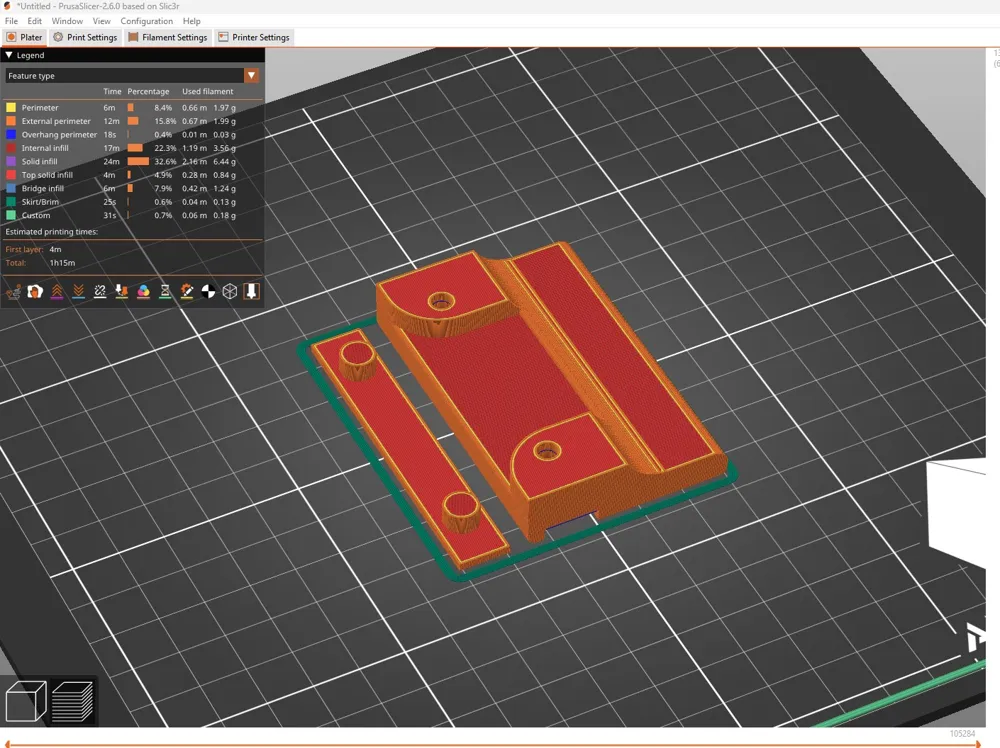Switch to the Print Settings tab
The height and width of the screenshot is (748, 1000).
85,37
